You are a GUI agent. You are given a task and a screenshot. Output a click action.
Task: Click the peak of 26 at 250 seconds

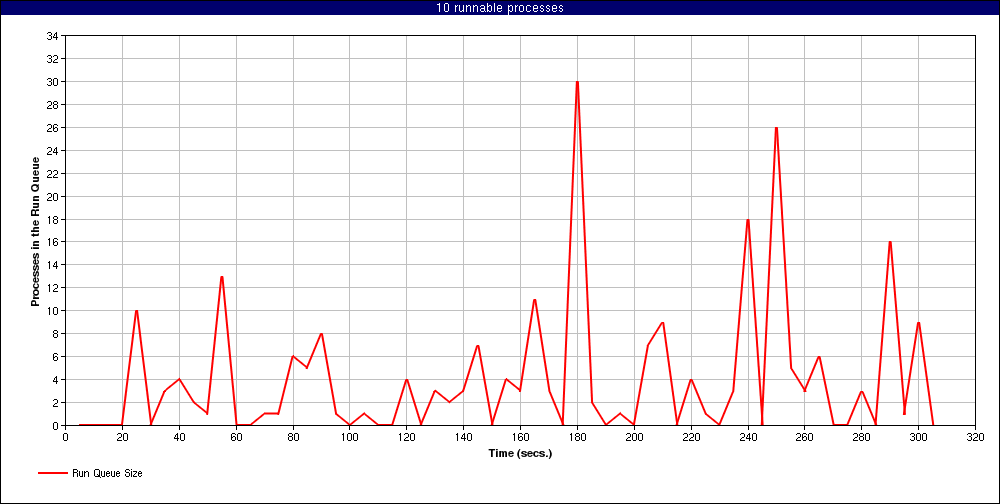(776, 128)
